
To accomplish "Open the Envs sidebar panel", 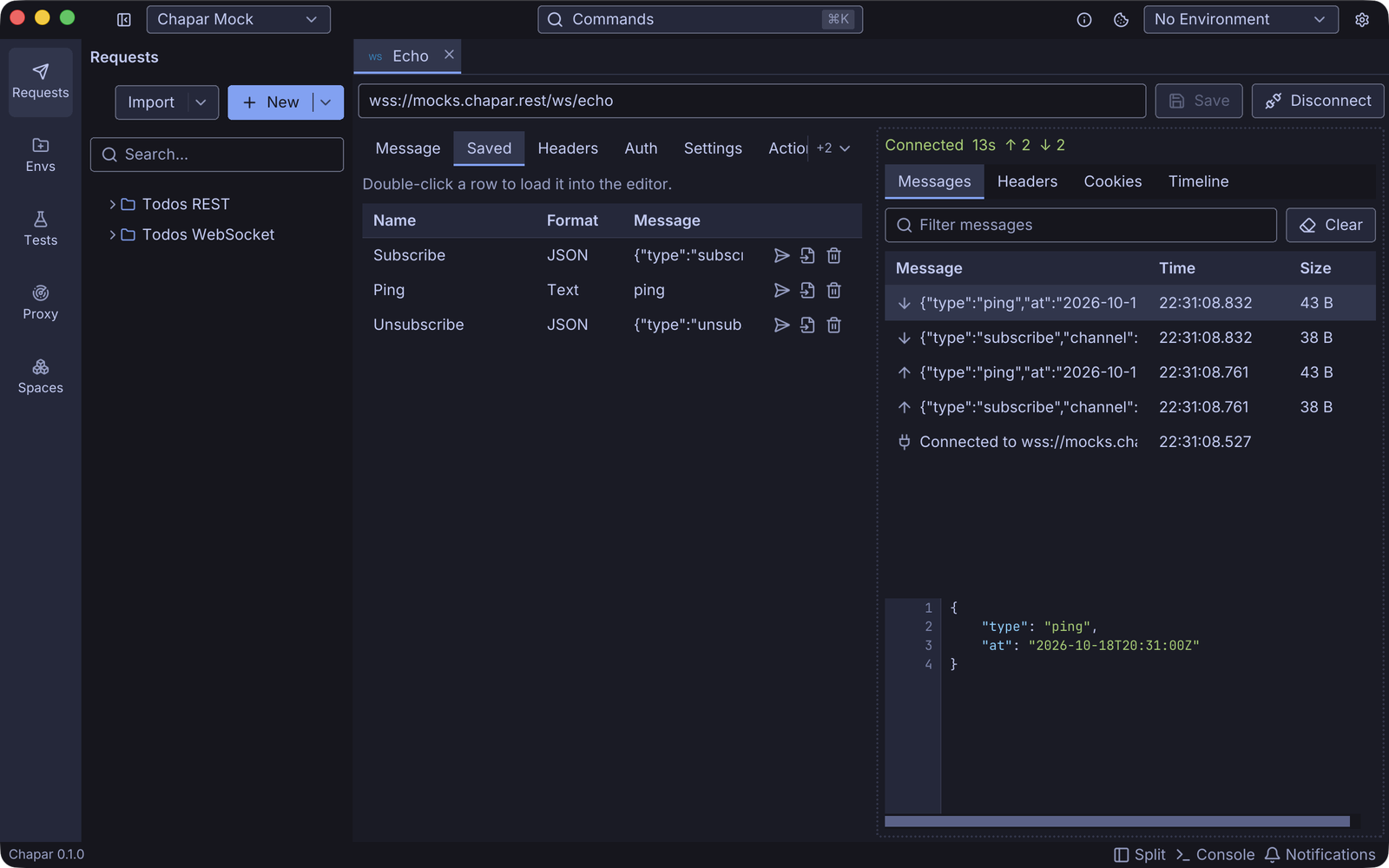I will click(x=40, y=155).
